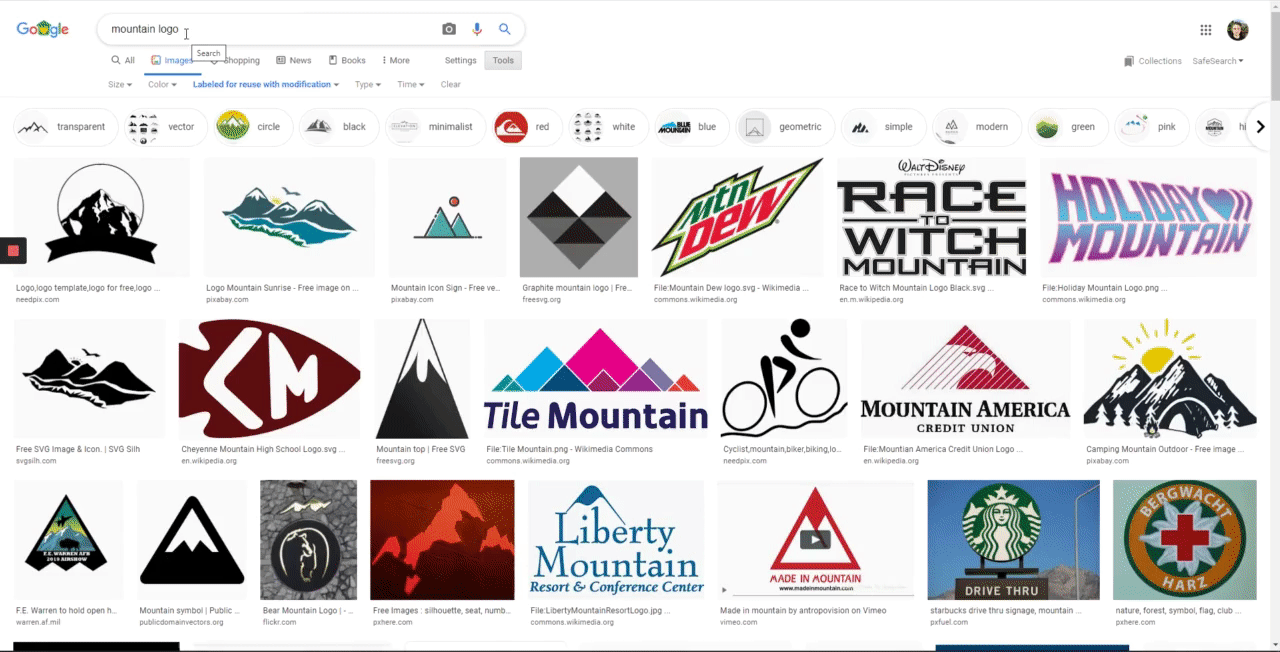Click the red stop recording icon

pyautogui.click(x=13, y=250)
